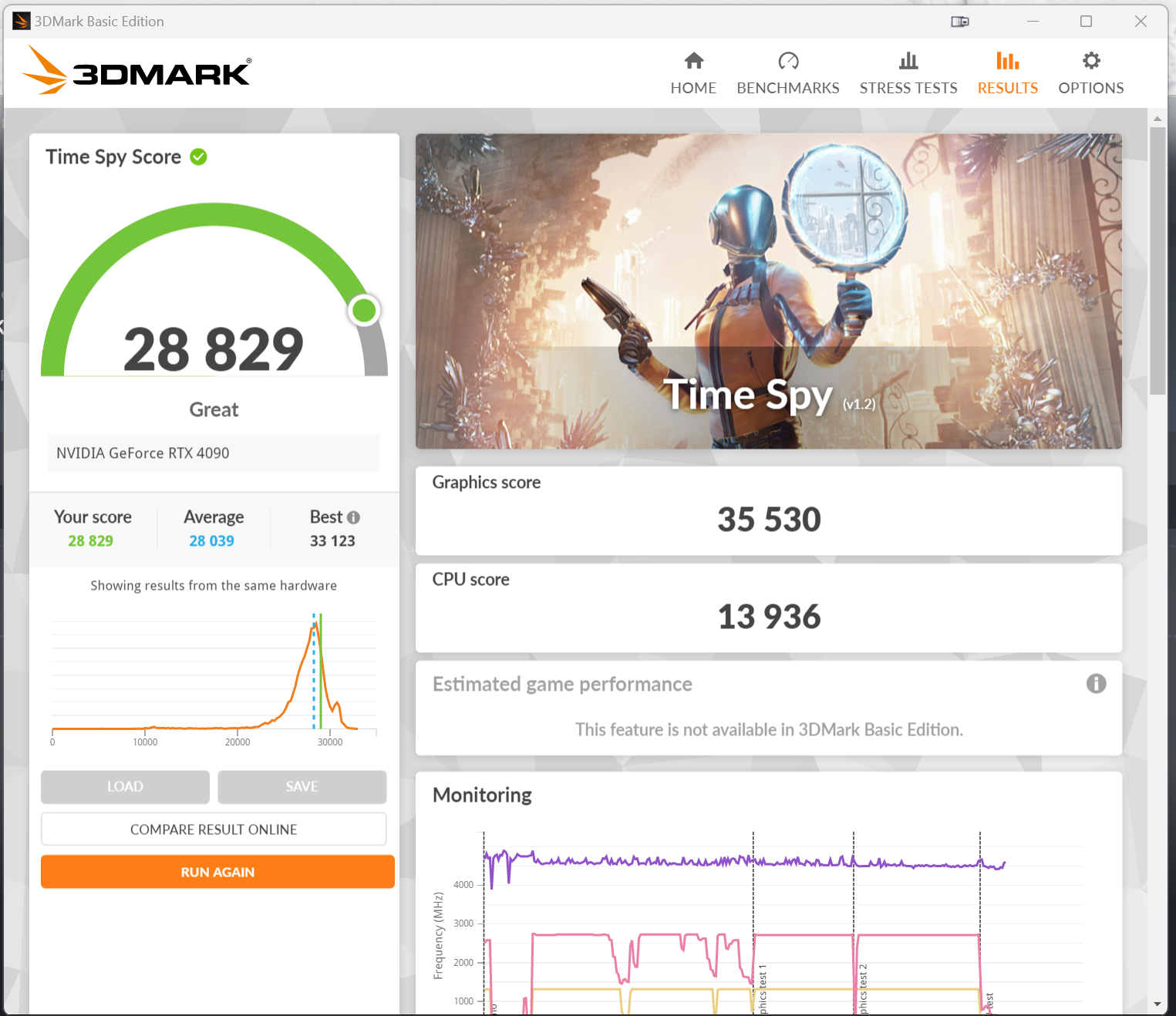Click COMPARE RESULT ONLINE
This screenshot has width=1176, height=1016.
(x=214, y=829)
